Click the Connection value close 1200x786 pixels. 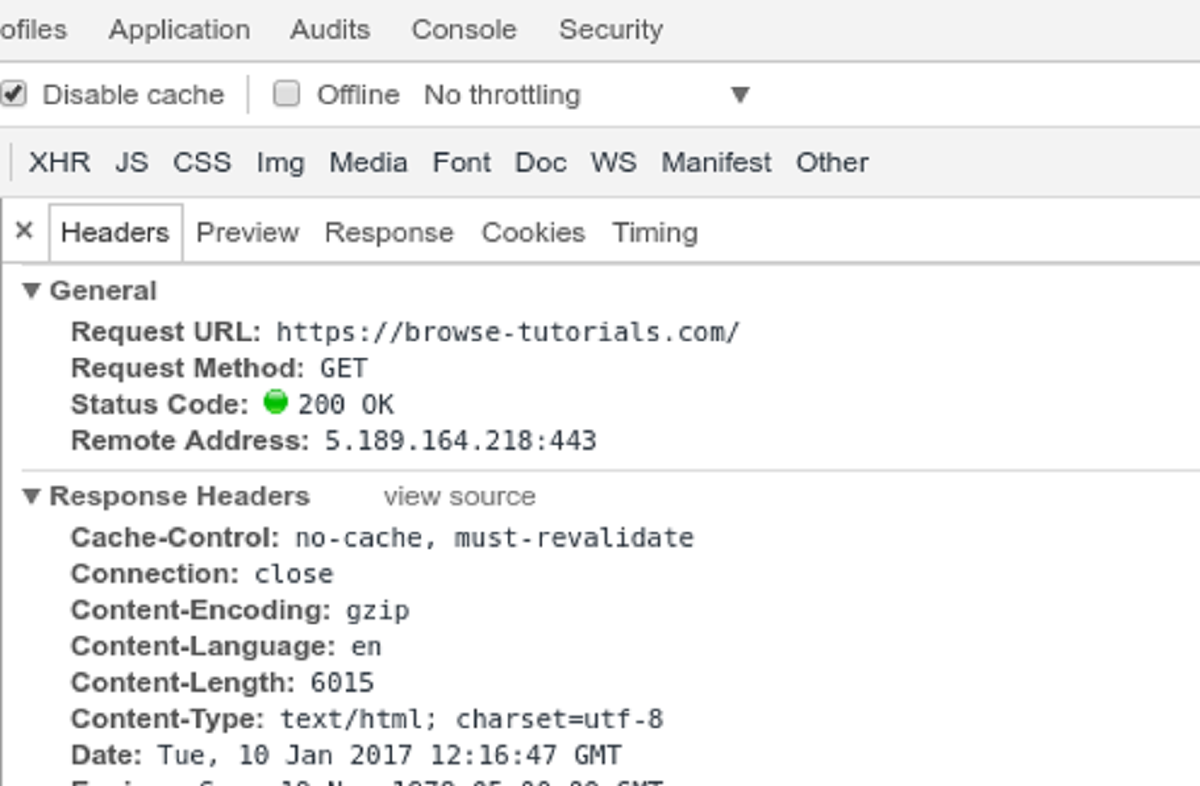click(294, 574)
